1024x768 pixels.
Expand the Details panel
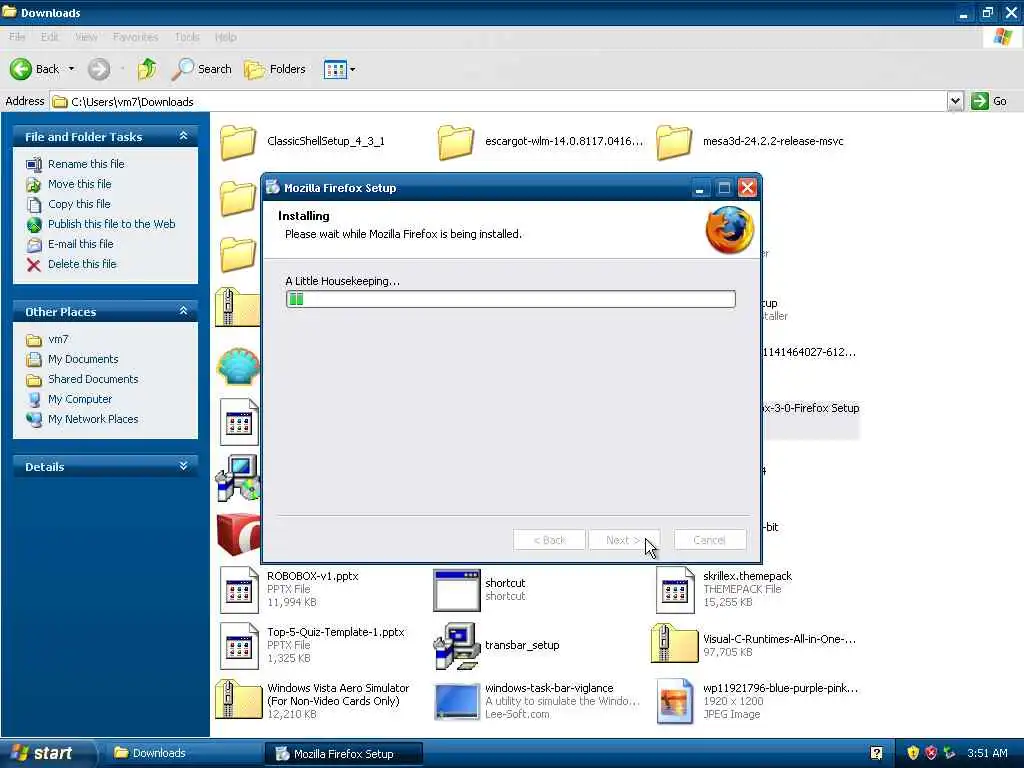[x=184, y=466]
